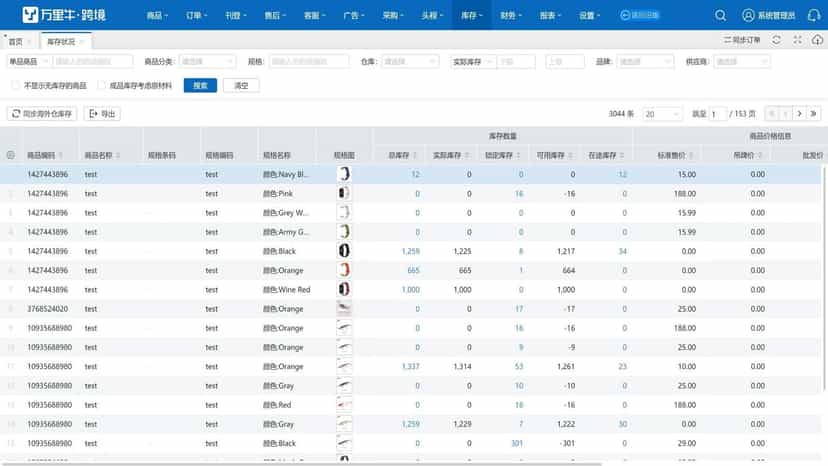Close the 库存状况 tab with its x
The width and height of the screenshot is (828, 466).
pyautogui.click(x=82, y=42)
